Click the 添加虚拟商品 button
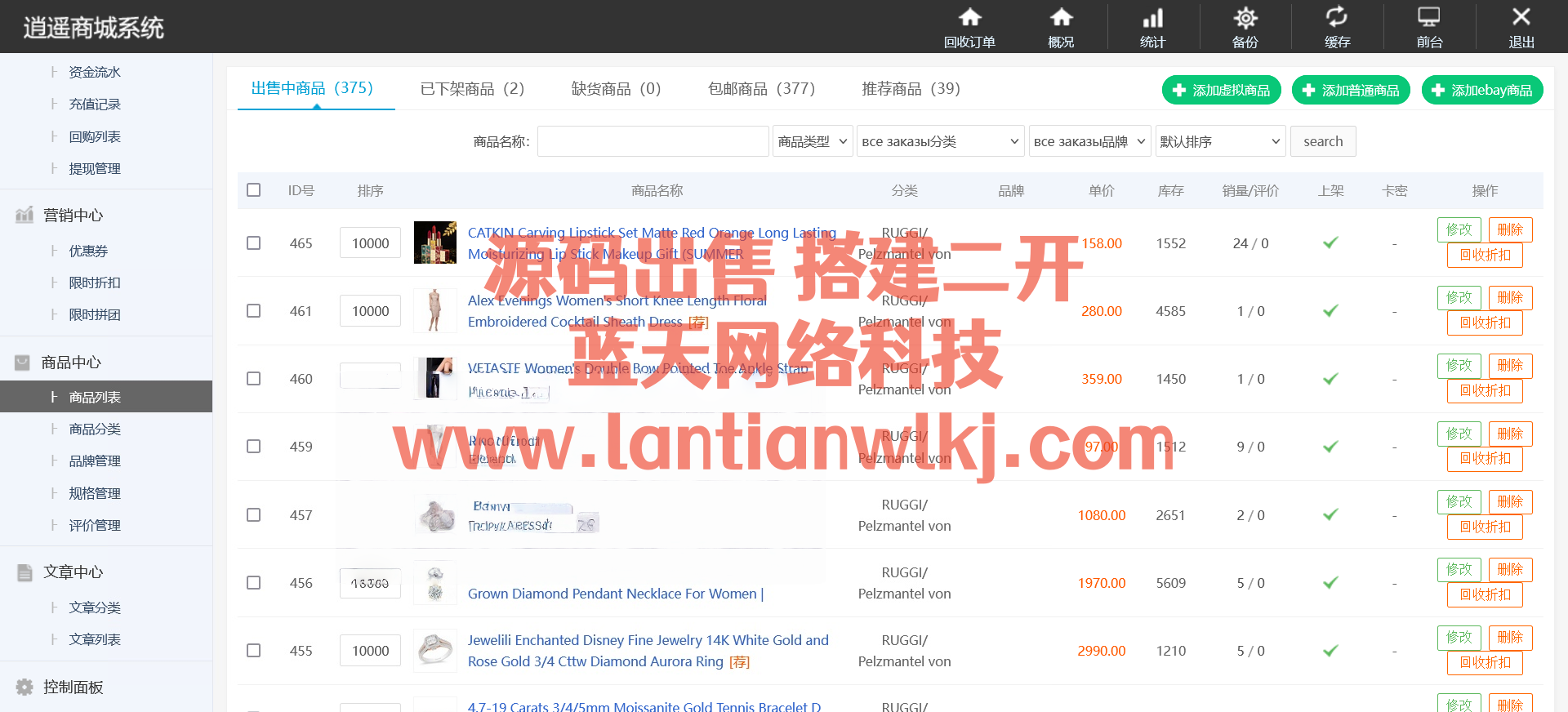1568x712 pixels. [1221, 90]
